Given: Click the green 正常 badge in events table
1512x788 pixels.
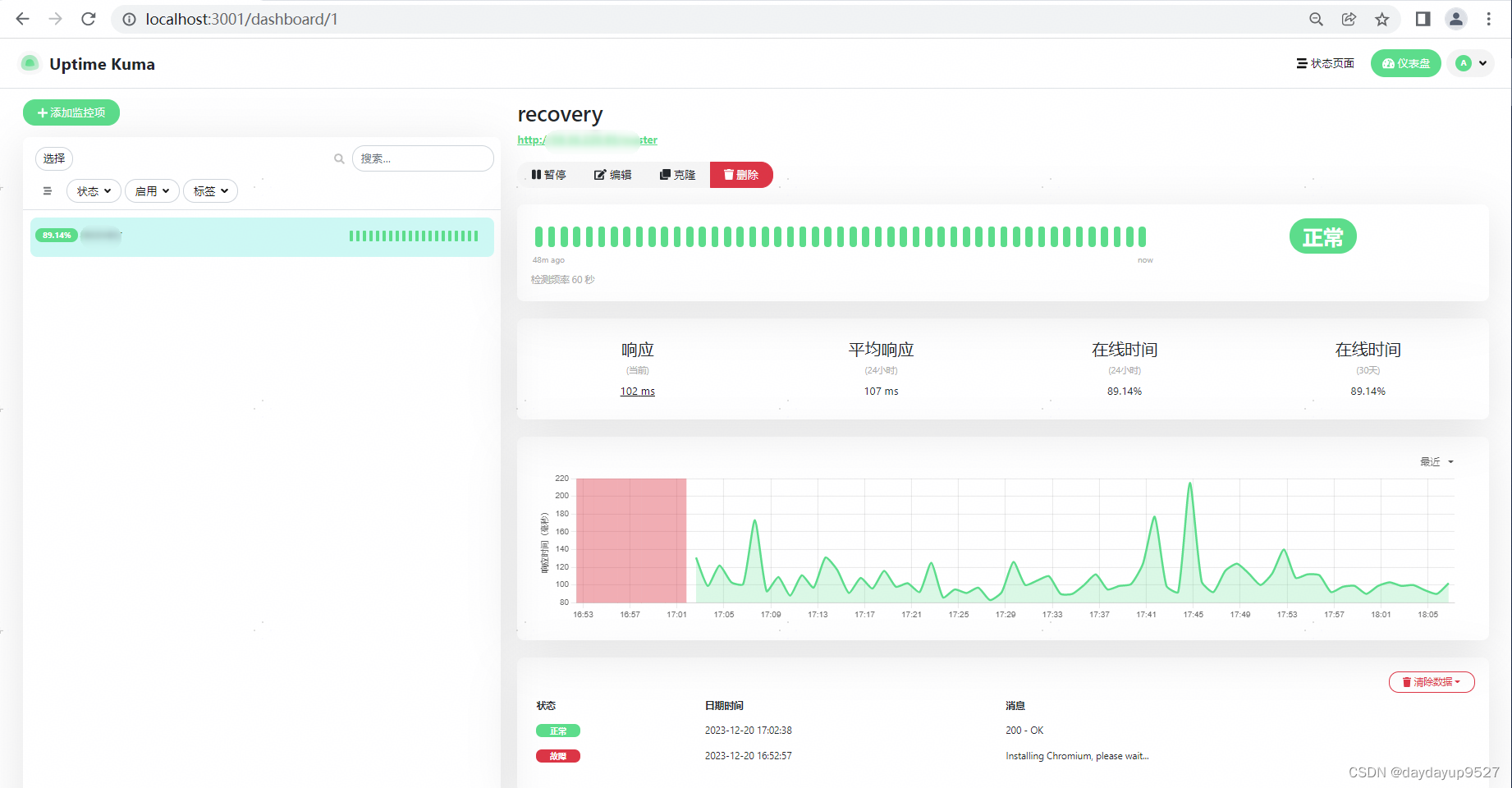Looking at the screenshot, I should click(558, 731).
